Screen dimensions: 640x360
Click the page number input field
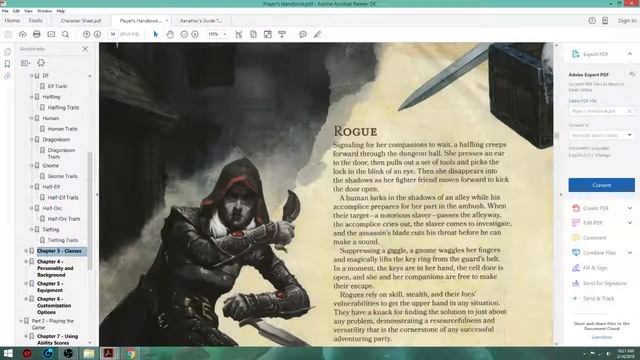113,34
